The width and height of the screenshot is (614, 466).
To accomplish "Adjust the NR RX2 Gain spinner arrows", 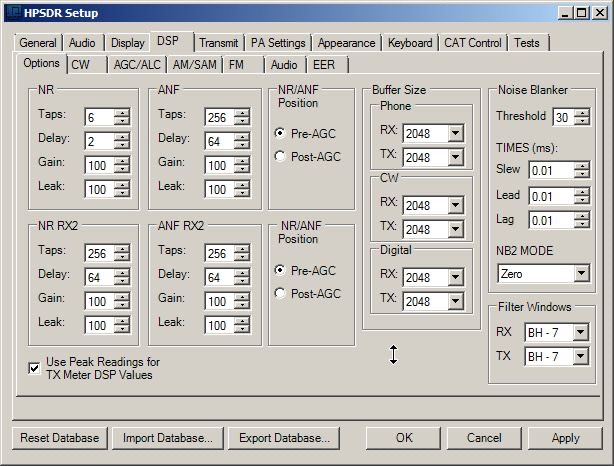I will click(x=122, y=301).
